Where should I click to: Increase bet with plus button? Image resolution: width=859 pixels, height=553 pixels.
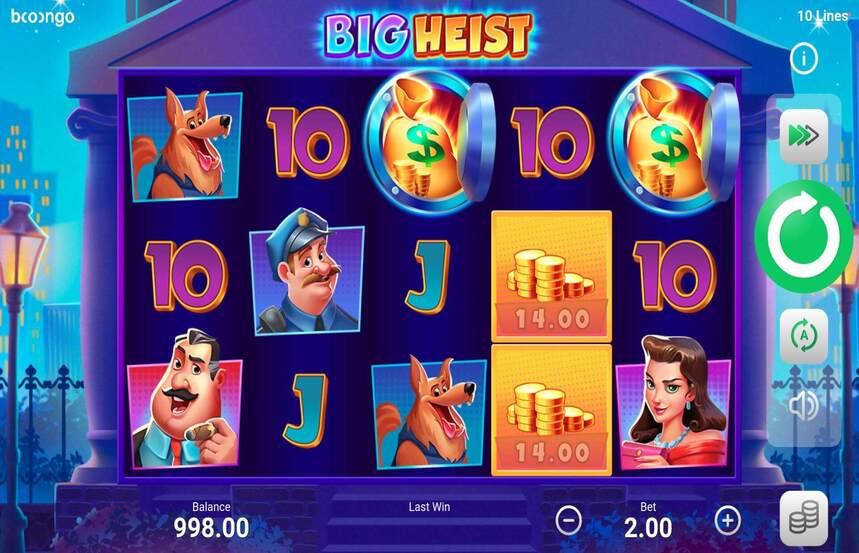click(x=728, y=520)
